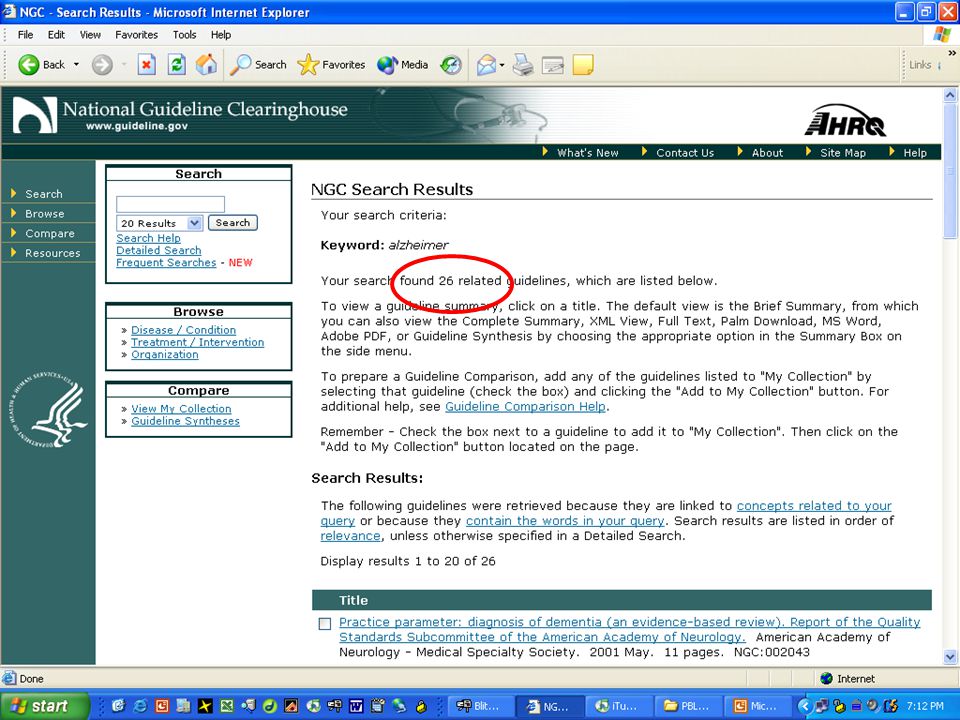The width and height of the screenshot is (960, 720).
Task: Check the box for Practice parameter dementia guideline
Action: (x=325, y=623)
